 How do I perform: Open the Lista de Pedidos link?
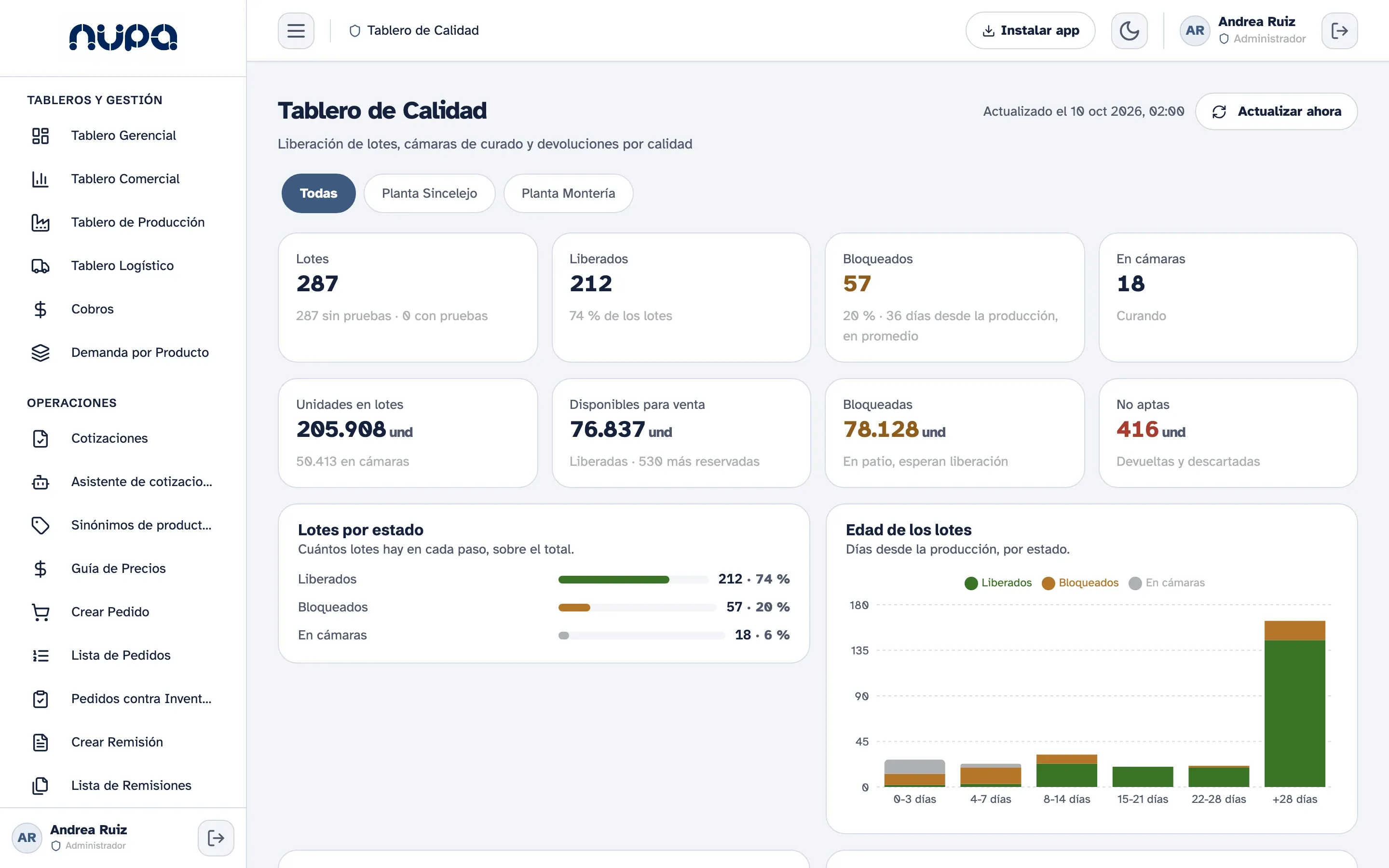(123, 656)
